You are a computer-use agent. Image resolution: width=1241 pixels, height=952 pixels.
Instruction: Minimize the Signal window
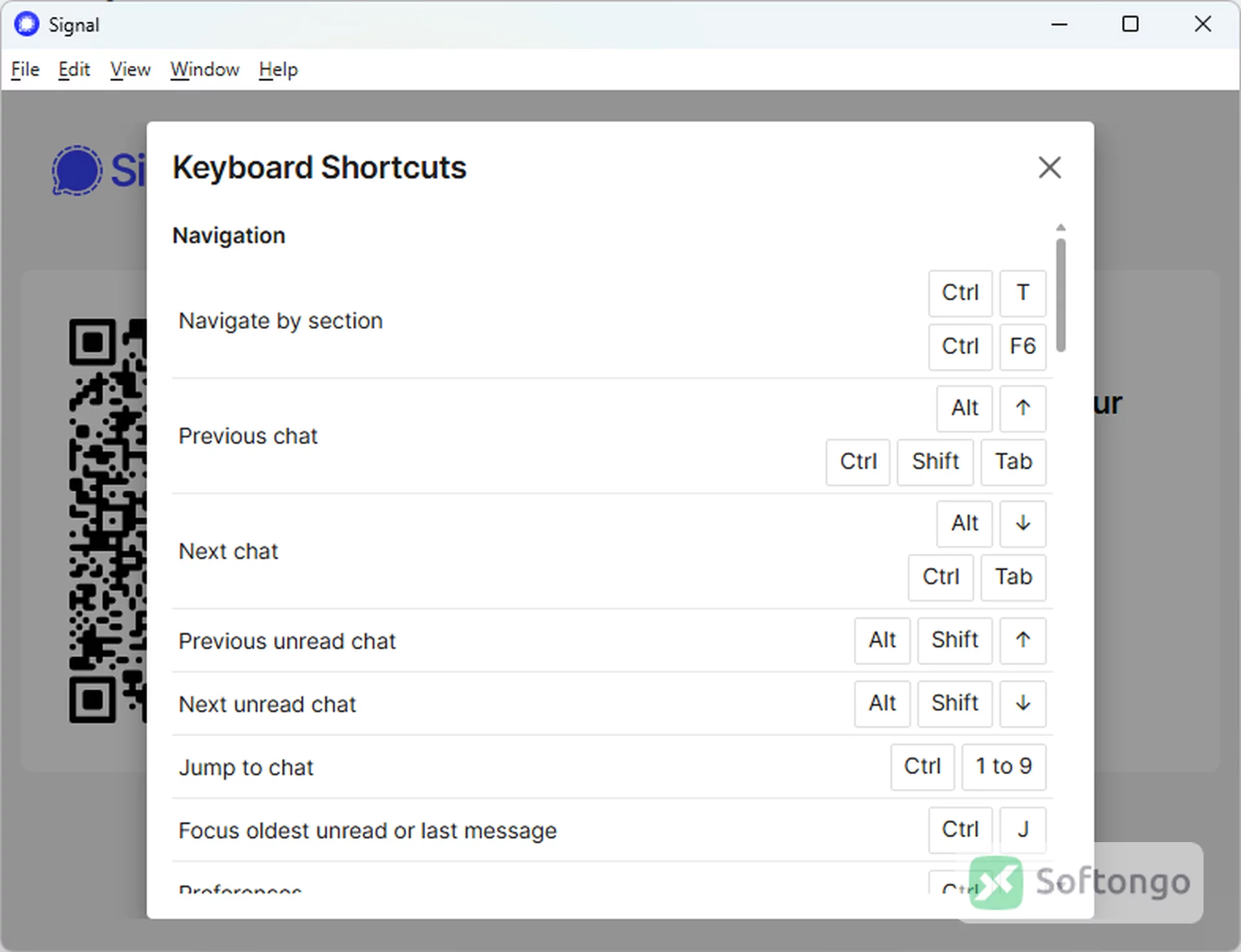1059,25
